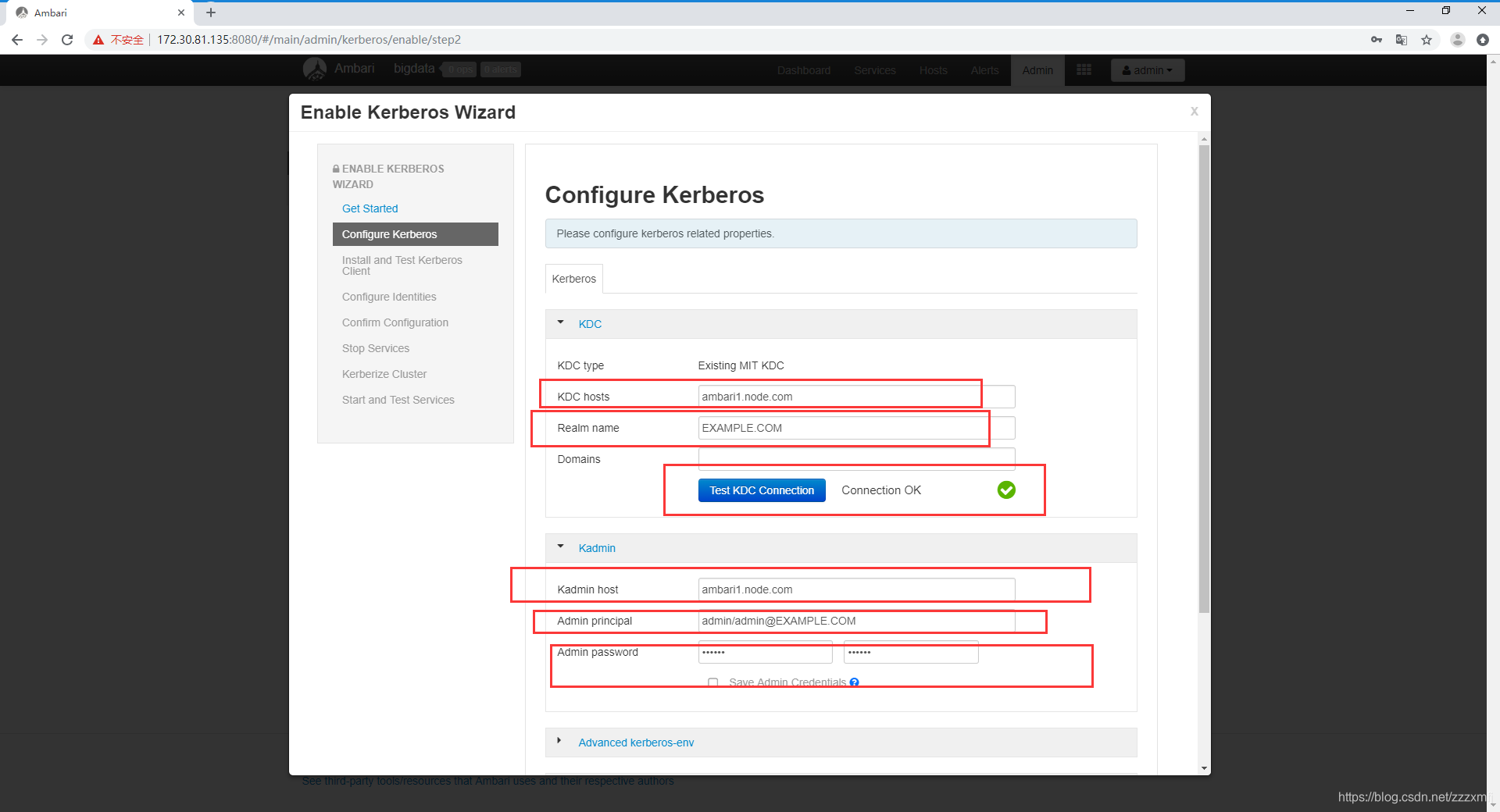Click the Connection OK status text
Viewport: 1500px width, 812px height.
[x=881, y=490]
